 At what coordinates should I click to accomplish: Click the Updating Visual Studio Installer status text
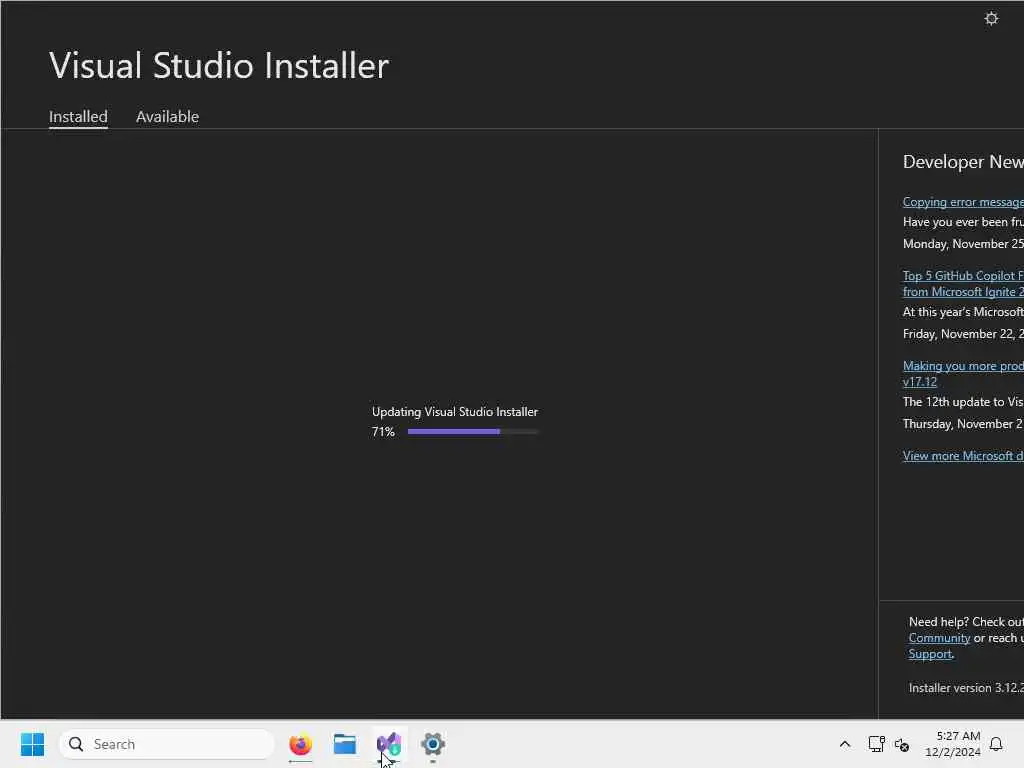coord(455,411)
